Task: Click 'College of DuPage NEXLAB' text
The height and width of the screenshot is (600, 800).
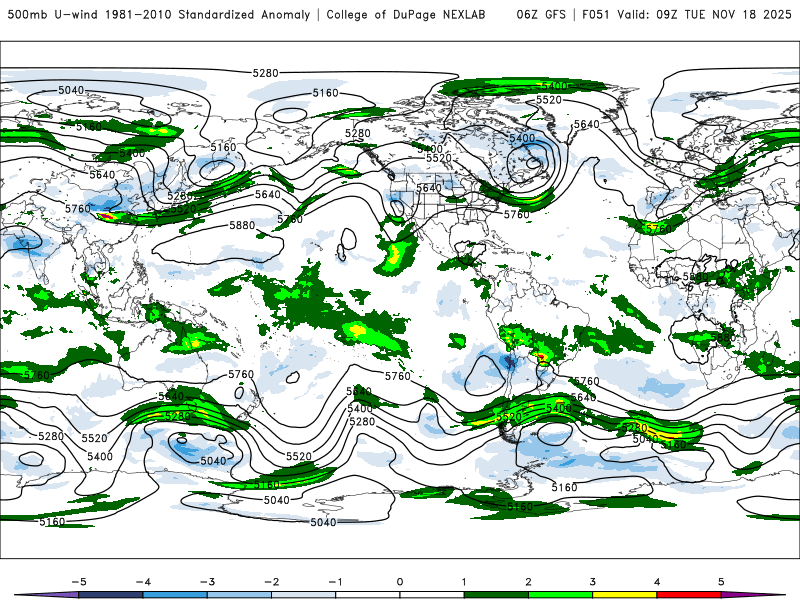Action: [406, 14]
